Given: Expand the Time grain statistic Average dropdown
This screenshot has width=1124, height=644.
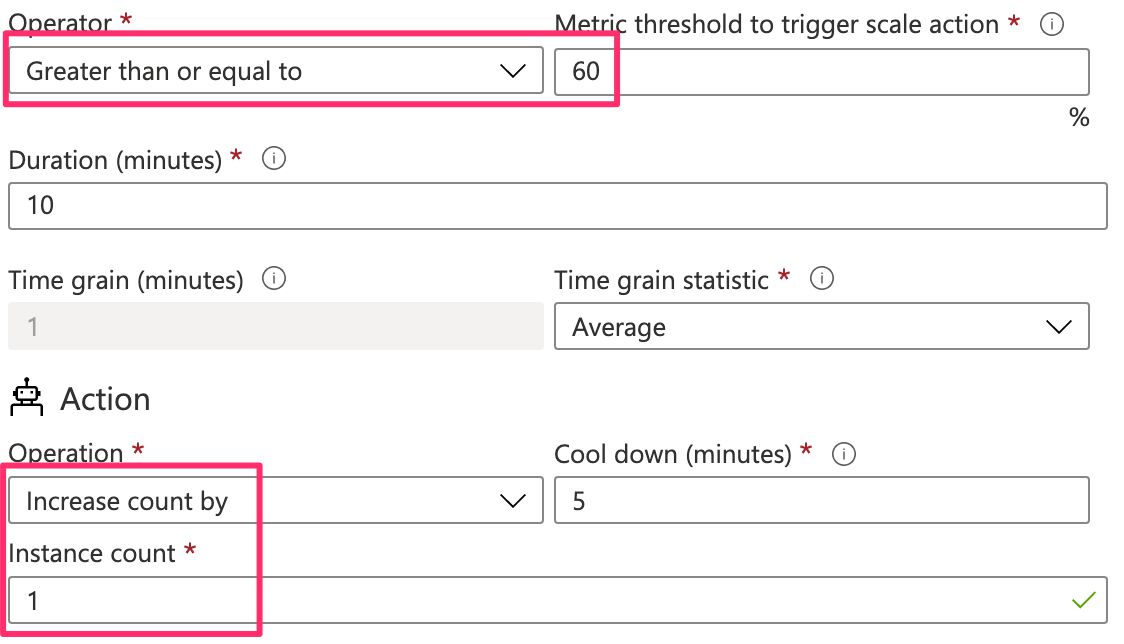Looking at the screenshot, I should [x=821, y=326].
